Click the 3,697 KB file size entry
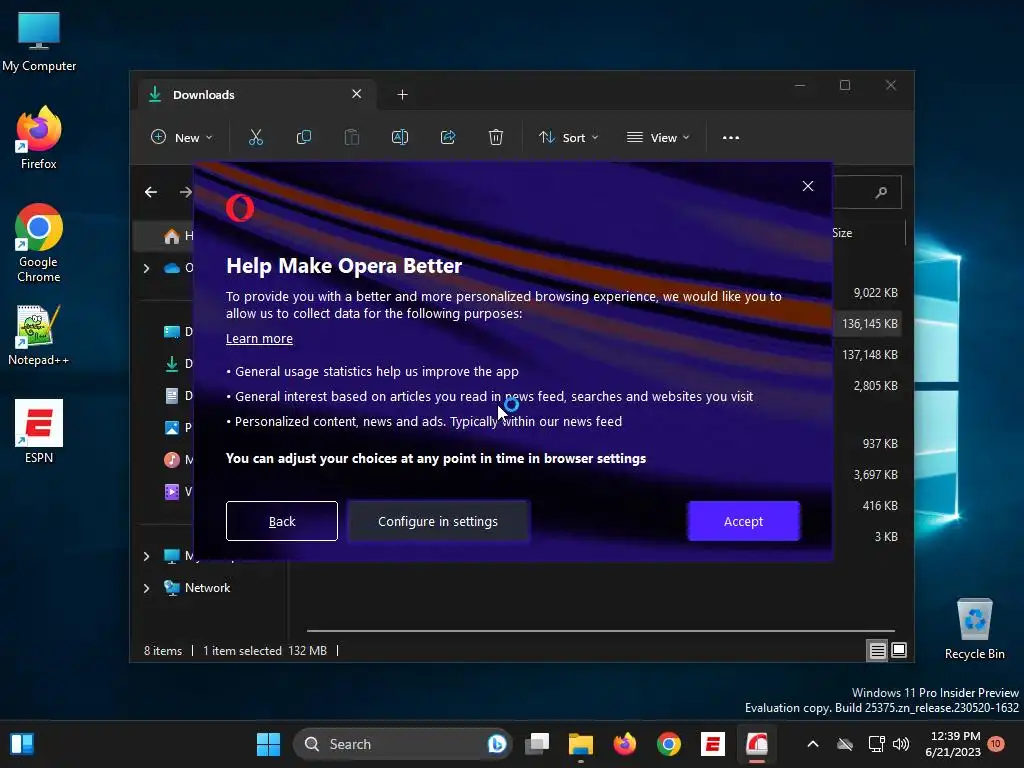 point(876,475)
